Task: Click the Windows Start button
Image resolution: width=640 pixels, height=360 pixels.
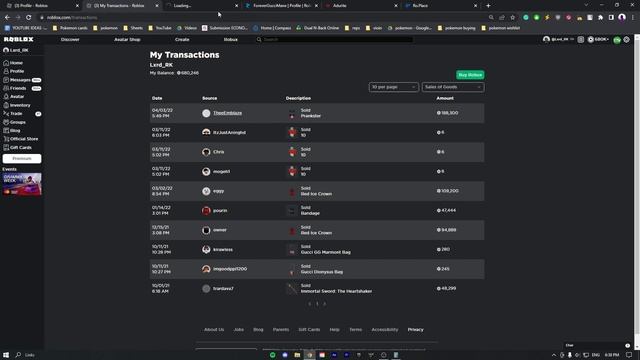Action: (x=6, y=355)
